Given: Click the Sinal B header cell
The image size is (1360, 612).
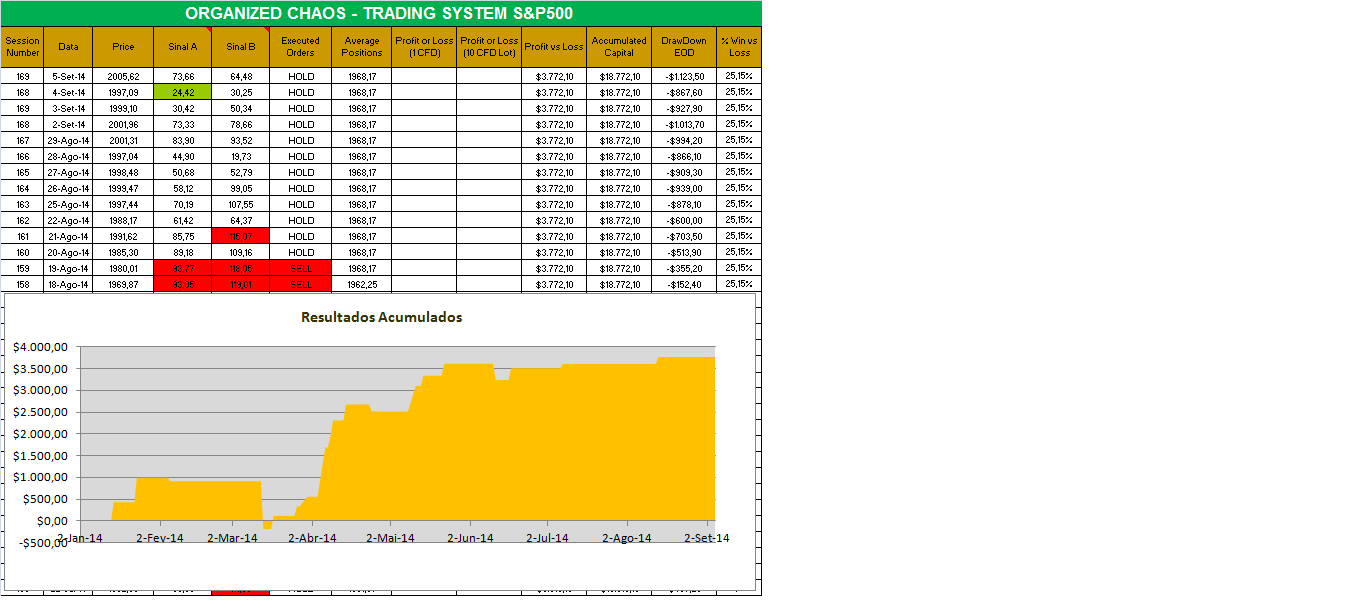Looking at the screenshot, I should (x=241, y=47).
